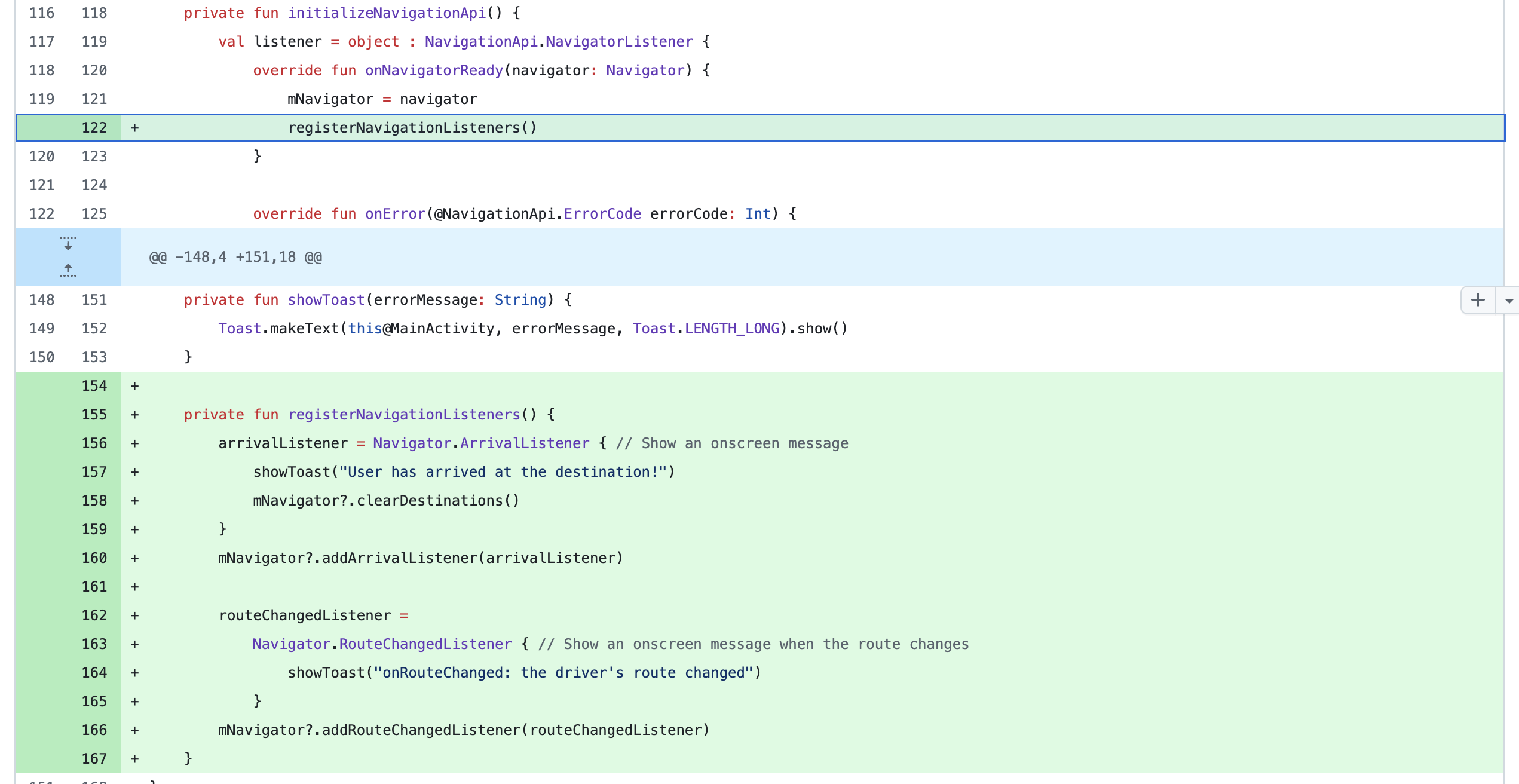The width and height of the screenshot is (1519, 784).
Task: Click the hunk header @@ -148,4 +151,18 @@
Action: point(235,257)
